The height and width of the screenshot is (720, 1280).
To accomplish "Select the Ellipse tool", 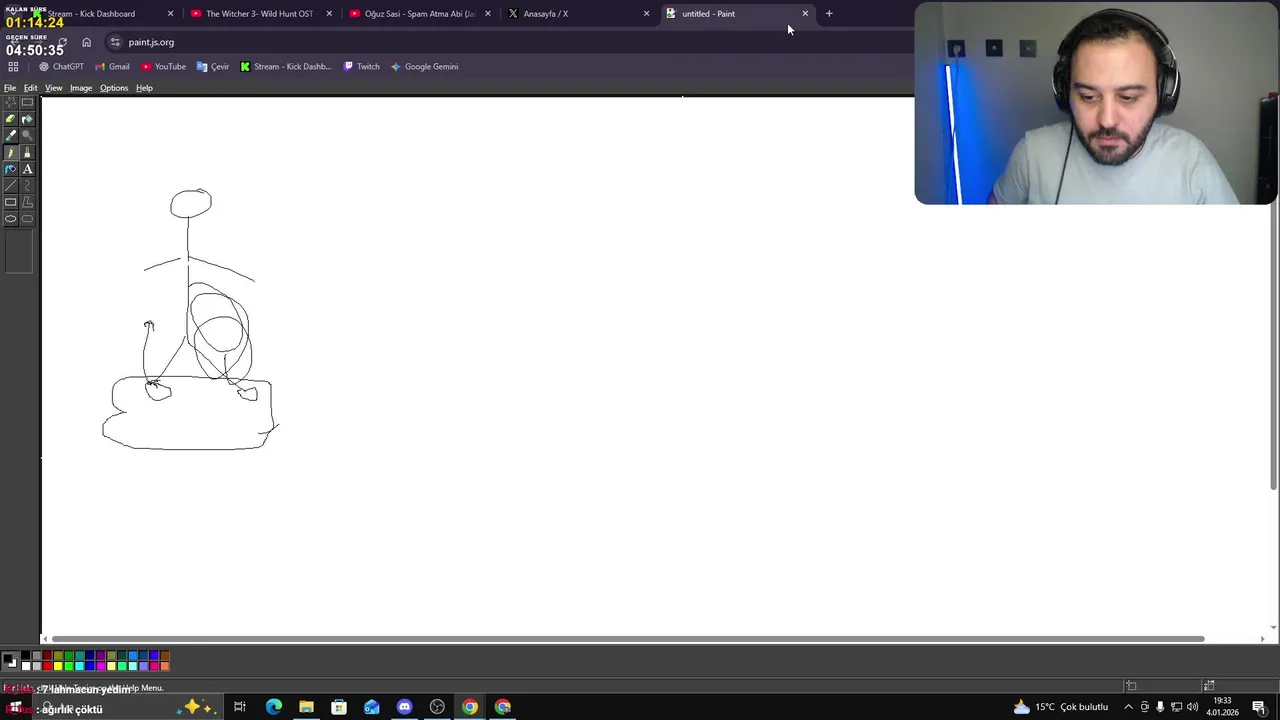I will [x=10, y=219].
